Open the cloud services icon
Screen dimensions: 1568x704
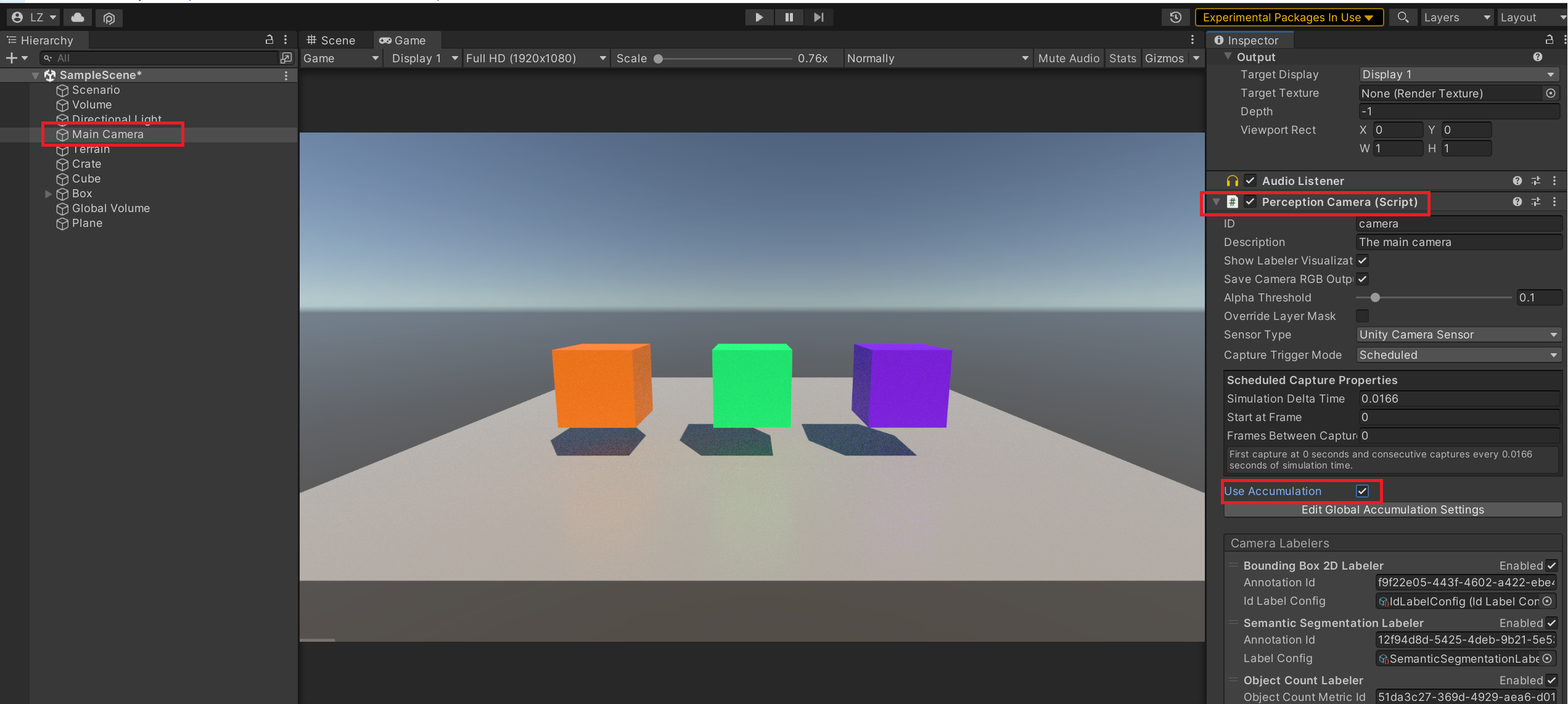coord(78,17)
